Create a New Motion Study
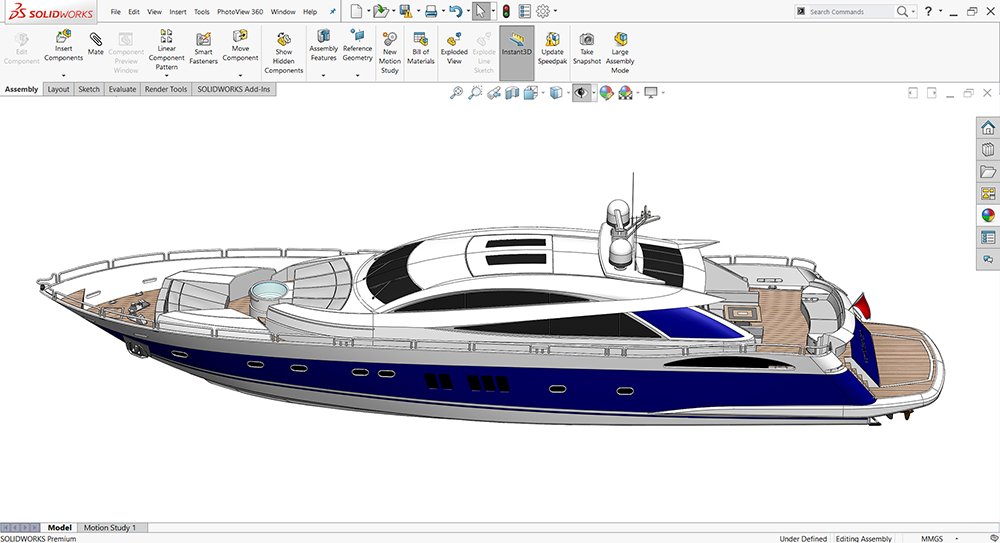Screen dimensions: 1000x543 [x=390, y=52]
